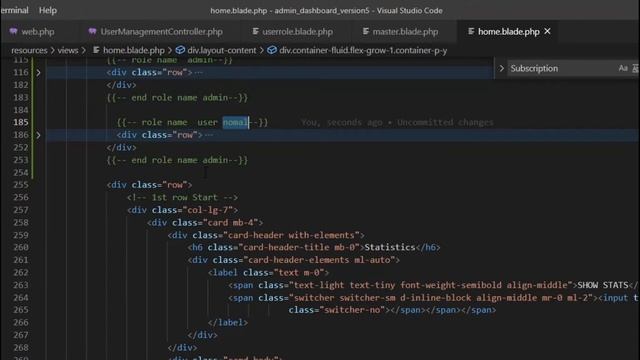
Task: Select the home.blade.php tab
Action: [x=509, y=31]
